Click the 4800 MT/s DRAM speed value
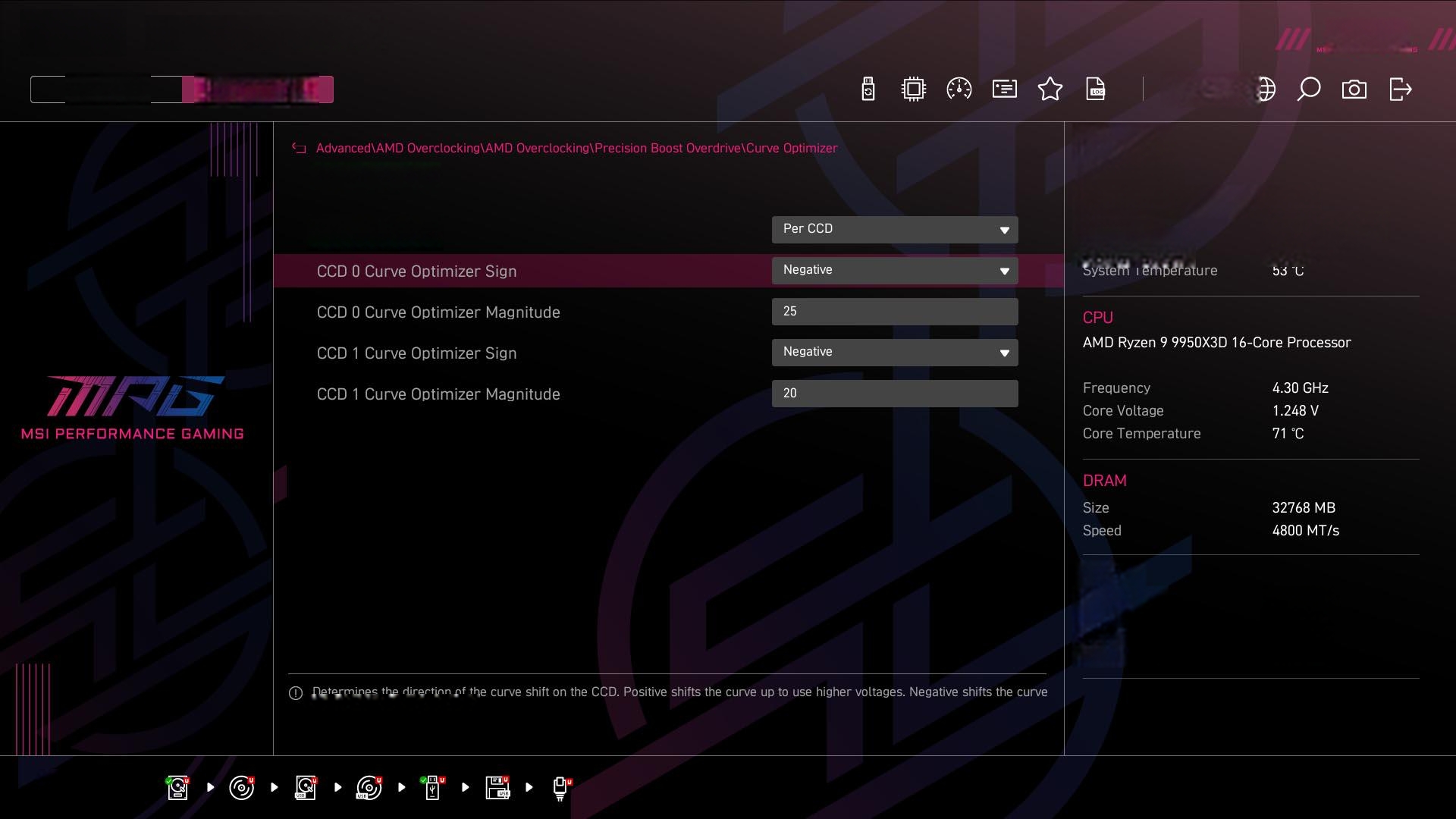Image resolution: width=1456 pixels, height=819 pixels. coord(1305,531)
